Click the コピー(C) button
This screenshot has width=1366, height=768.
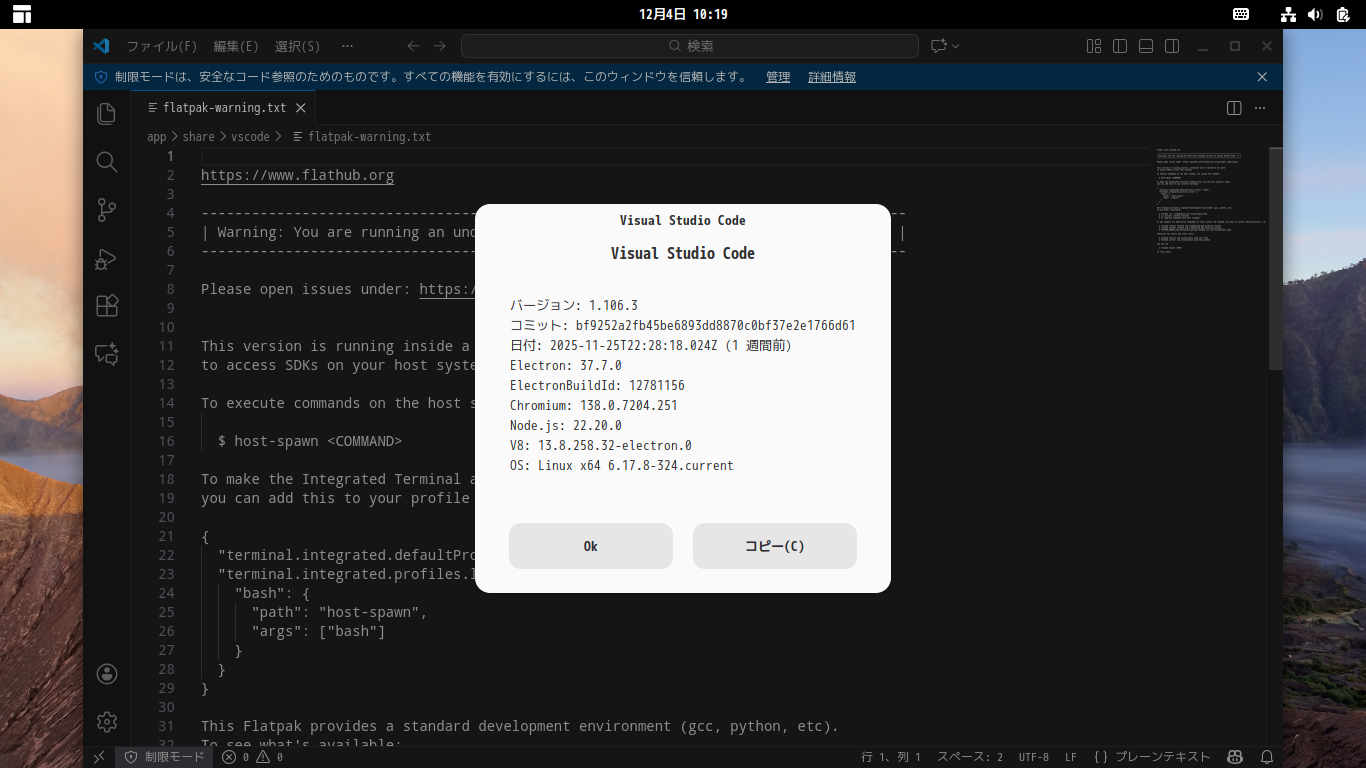click(775, 546)
